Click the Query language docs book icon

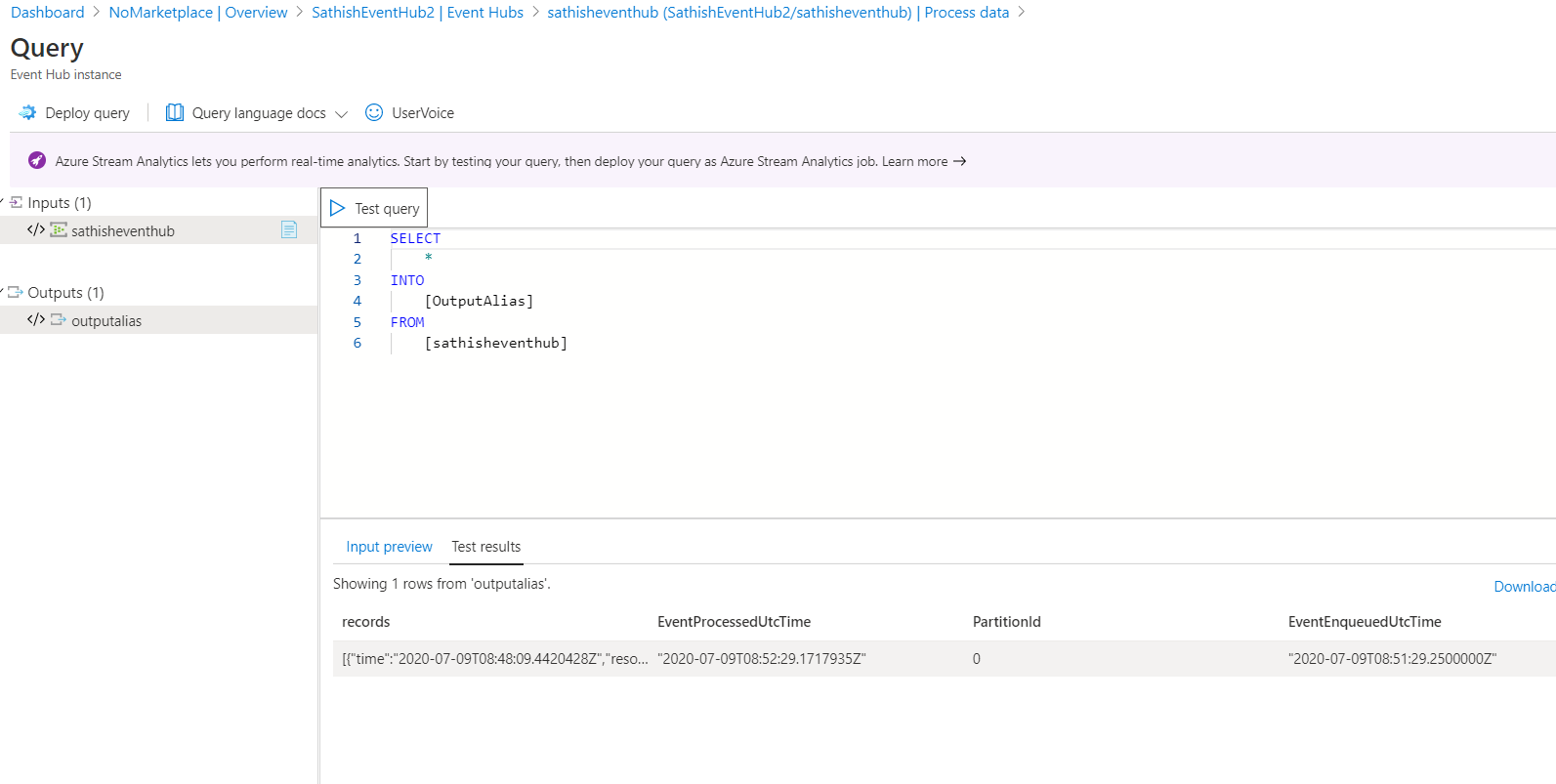175,112
